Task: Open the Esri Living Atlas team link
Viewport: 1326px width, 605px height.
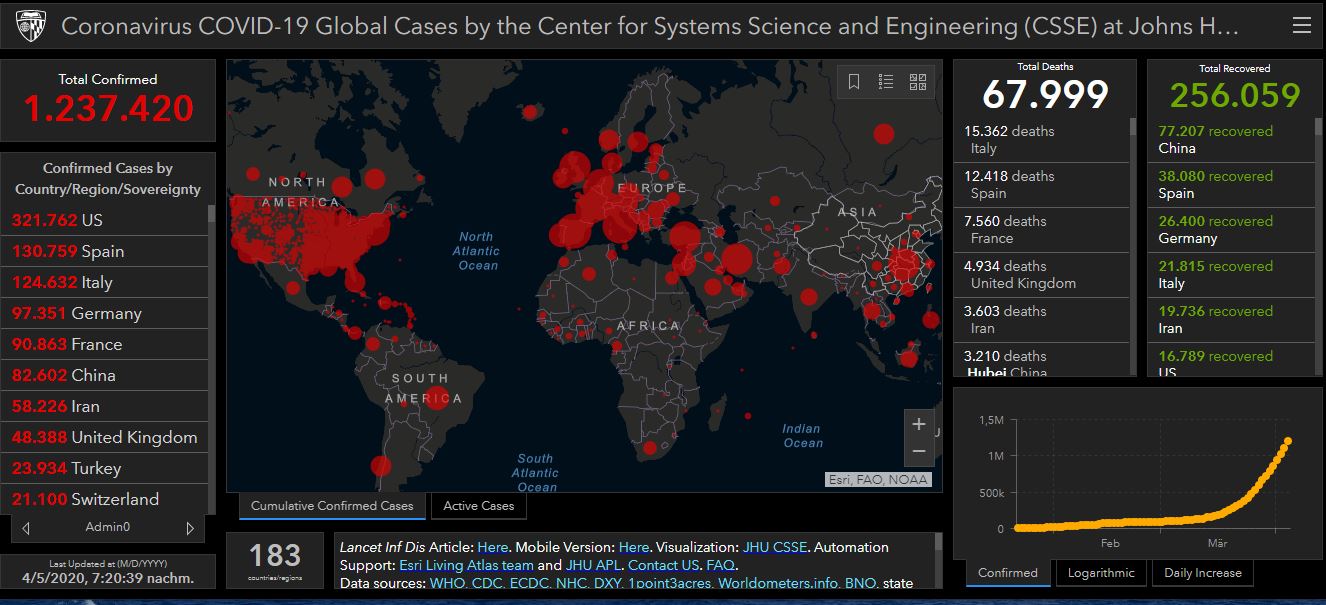Action: (x=466, y=565)
